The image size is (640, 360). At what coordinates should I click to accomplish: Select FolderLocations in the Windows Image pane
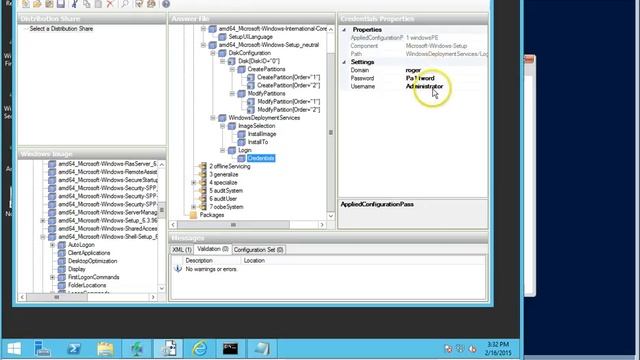pos(87,285)
